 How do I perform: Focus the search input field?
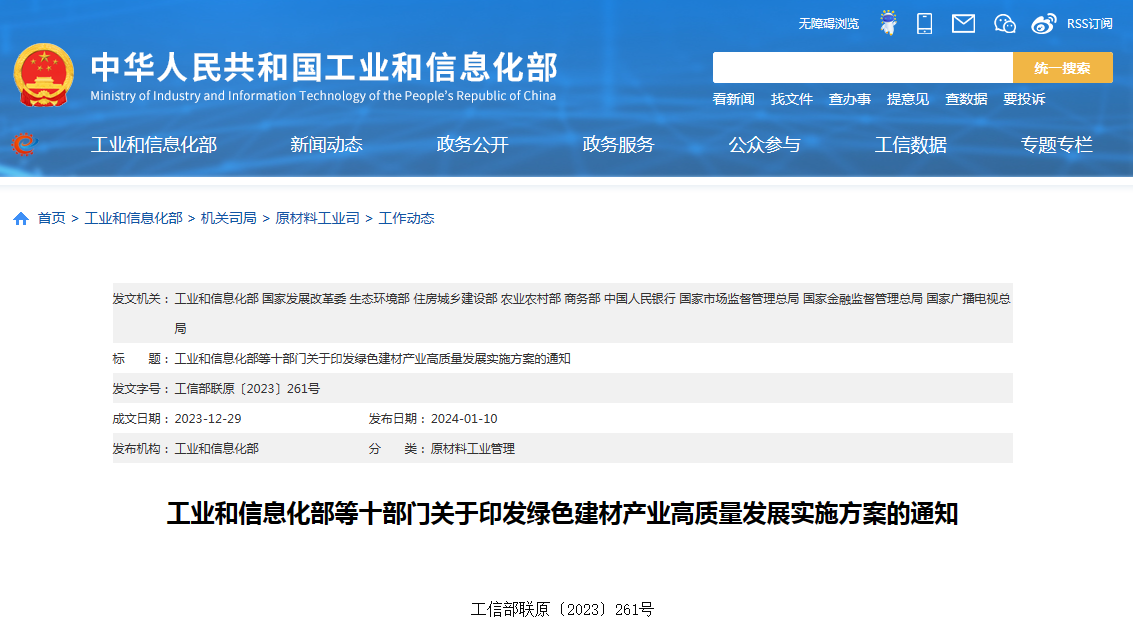[x=863, y=67]
